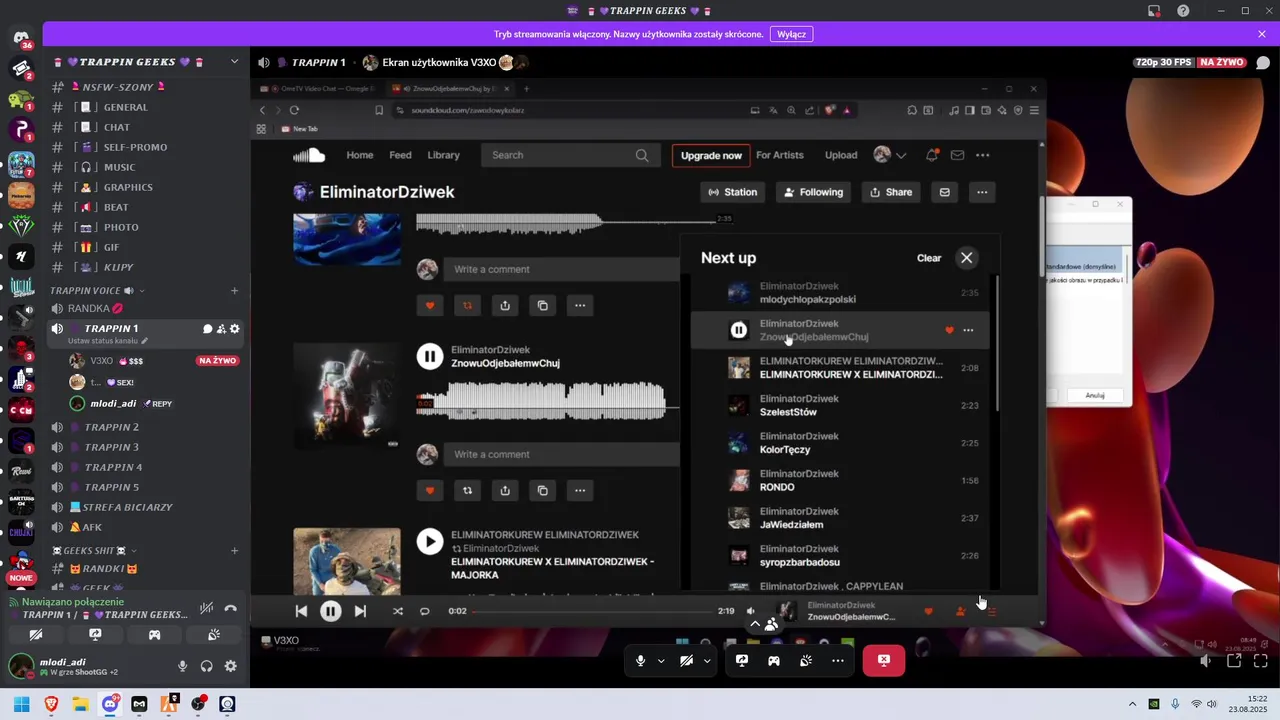Toggle repeat in the streamed SoundCloud player
The height and width of the screenshot is (720, 1280).
pos(425,611)
